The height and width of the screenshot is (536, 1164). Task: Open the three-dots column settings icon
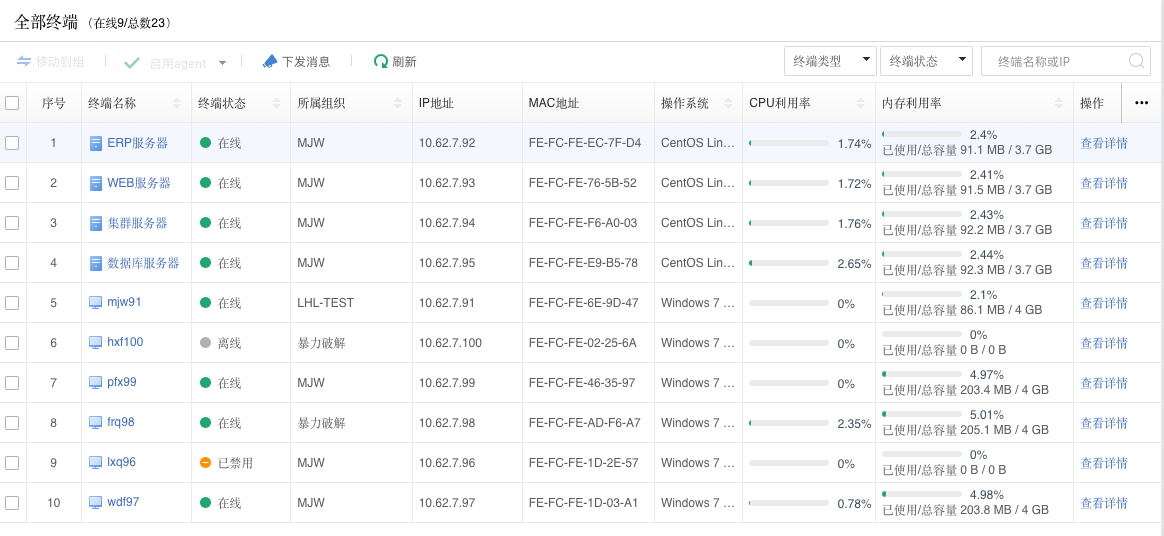coord(1142,103)
